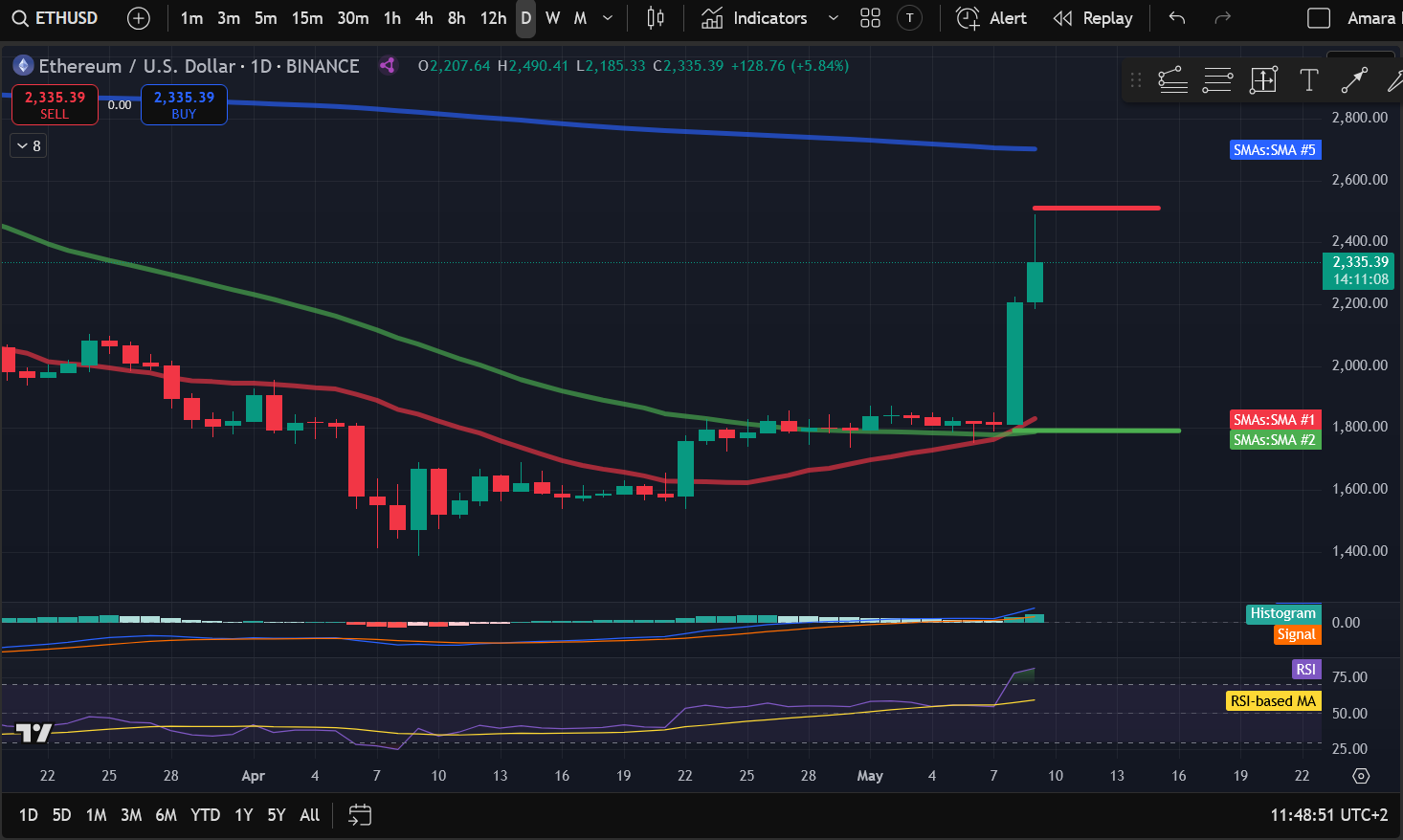1403x840 pixels.
Task: Add a symbol with the plus icon
Action: click(x=139, y=18)
